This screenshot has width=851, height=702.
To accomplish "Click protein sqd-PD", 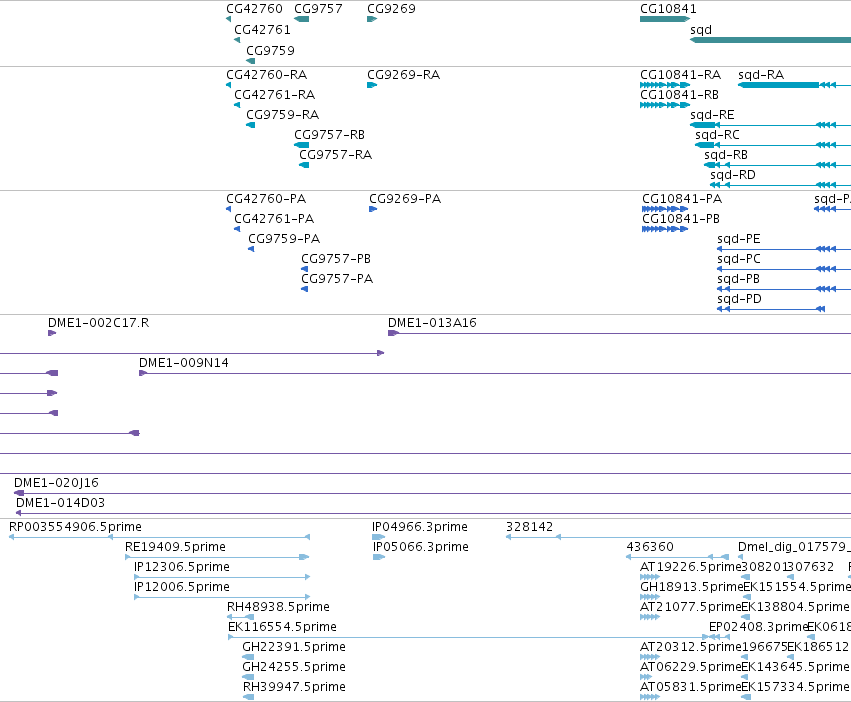I will coord(739,299).
